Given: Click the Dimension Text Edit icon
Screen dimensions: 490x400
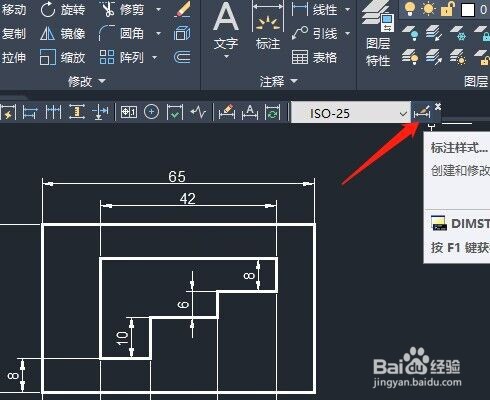Looking at the screenshot, I should [x=250, y=112].
